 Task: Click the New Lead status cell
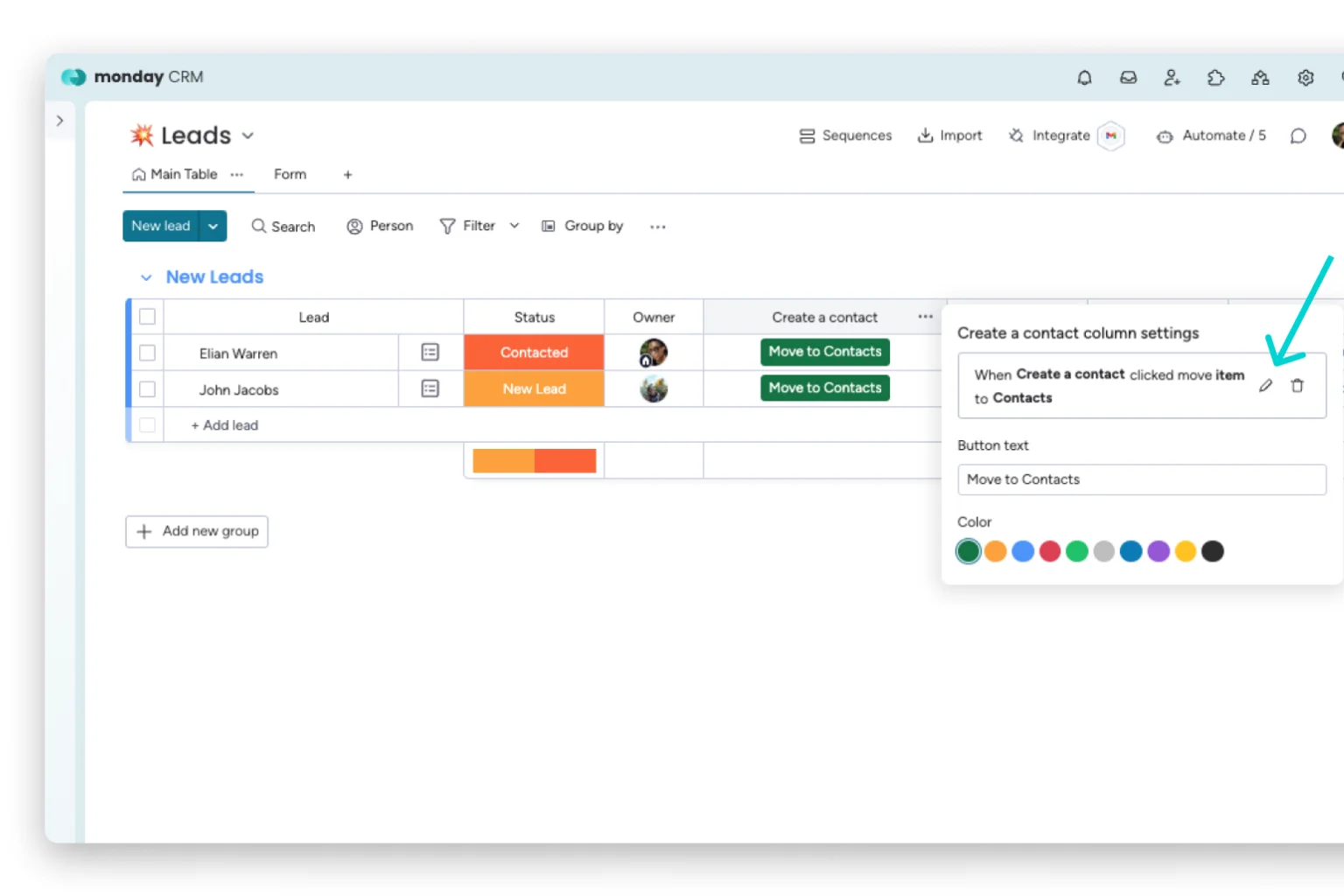click(534, 388)
